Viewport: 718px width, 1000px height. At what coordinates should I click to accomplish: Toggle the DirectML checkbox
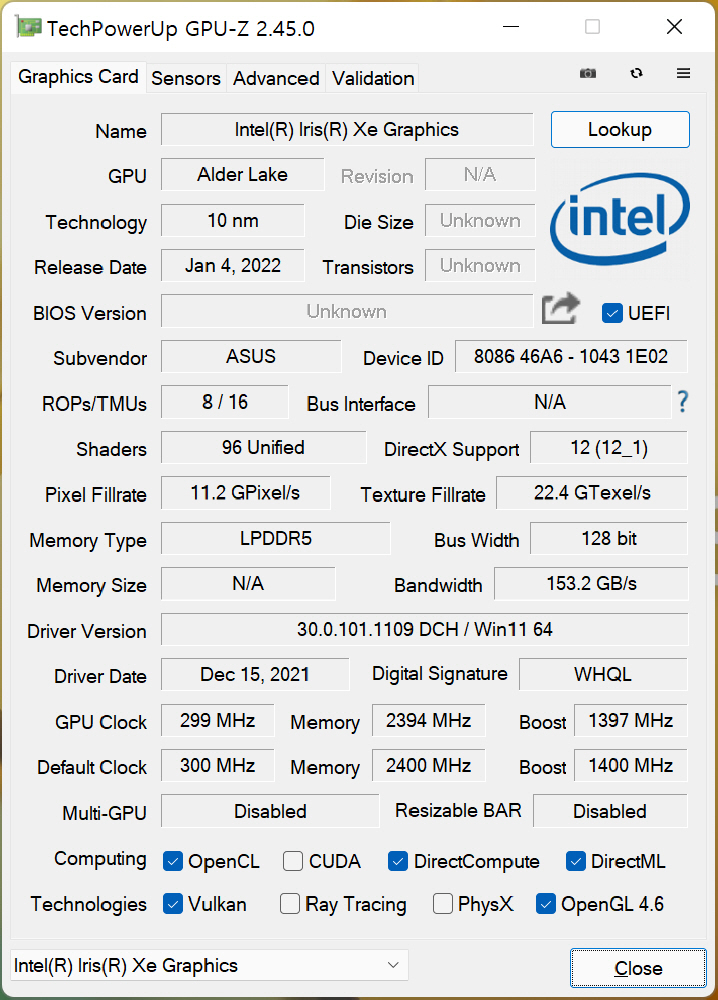pyautogui.click(x=576, y=861)
